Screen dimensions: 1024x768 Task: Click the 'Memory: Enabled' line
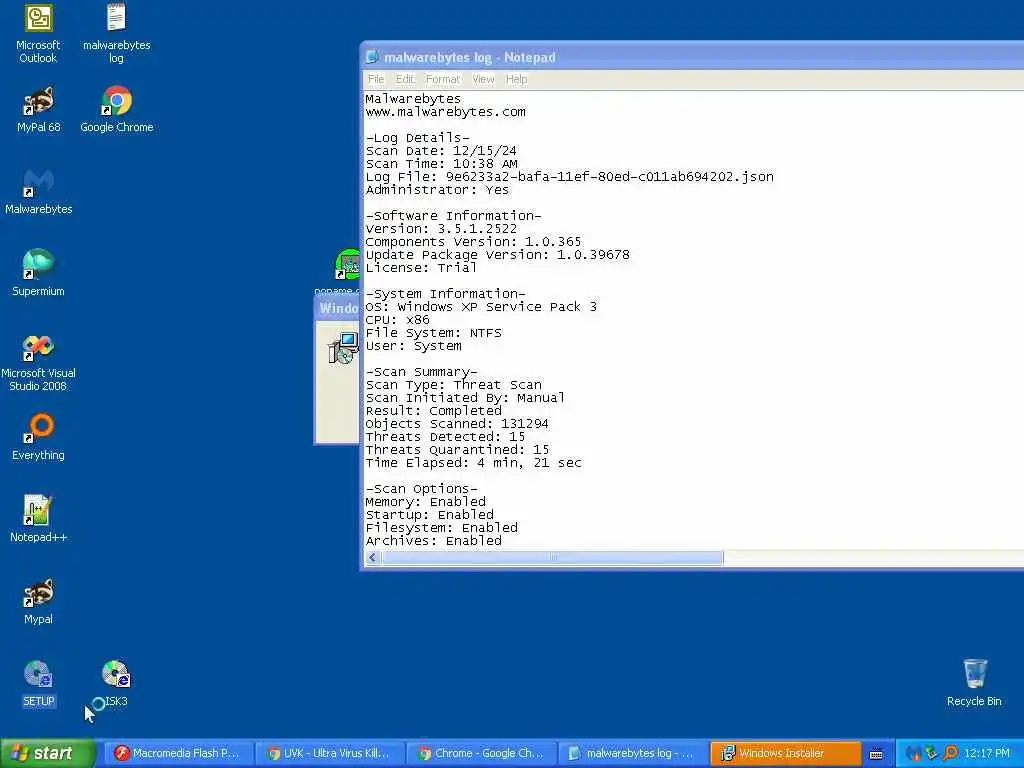(x=426, y=502)
